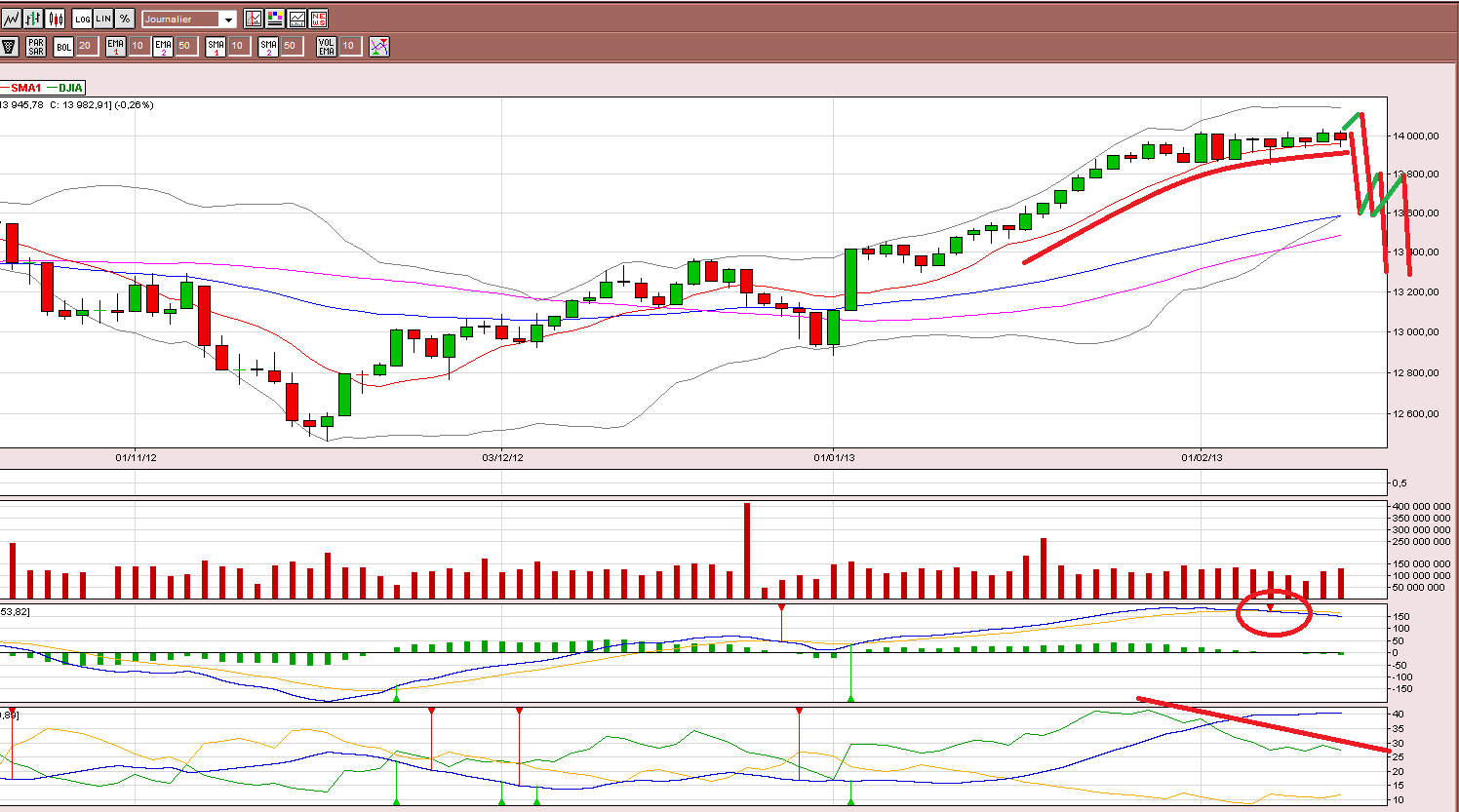
Task: Click the BOL period field showing 20
Action: [86, 46]
